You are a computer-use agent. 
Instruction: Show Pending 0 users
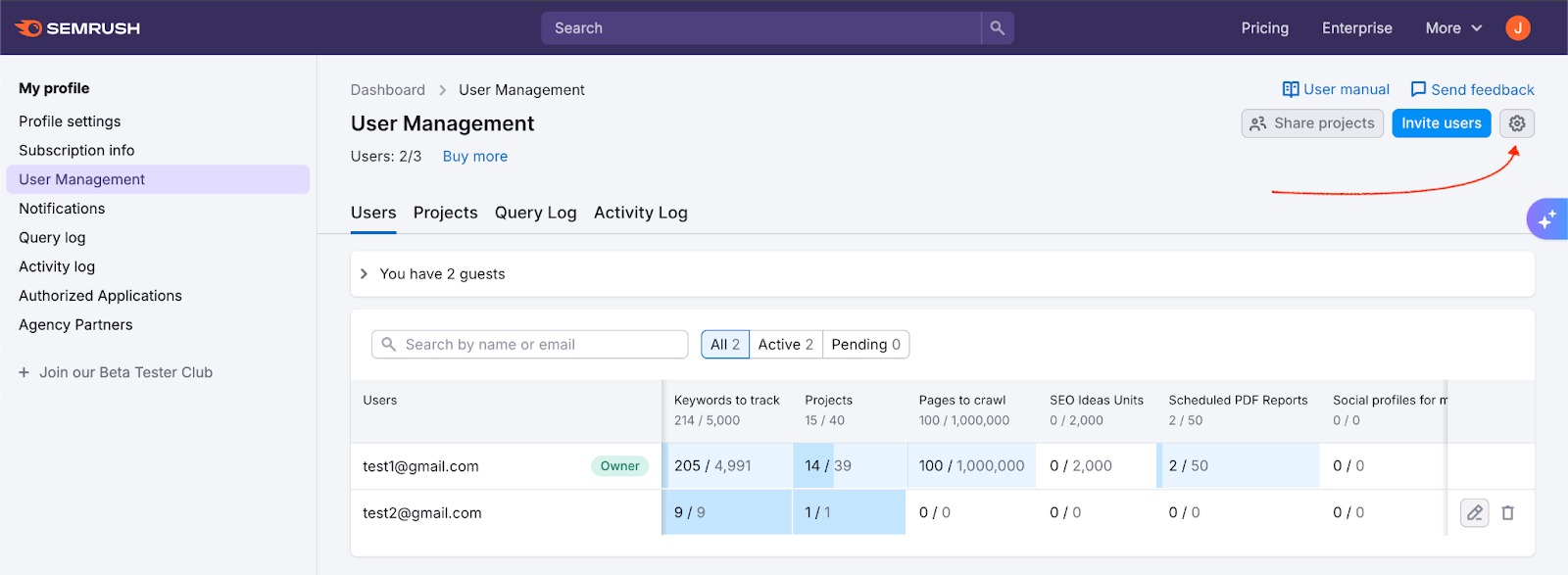pyautogui.click(x=865, y=345)
